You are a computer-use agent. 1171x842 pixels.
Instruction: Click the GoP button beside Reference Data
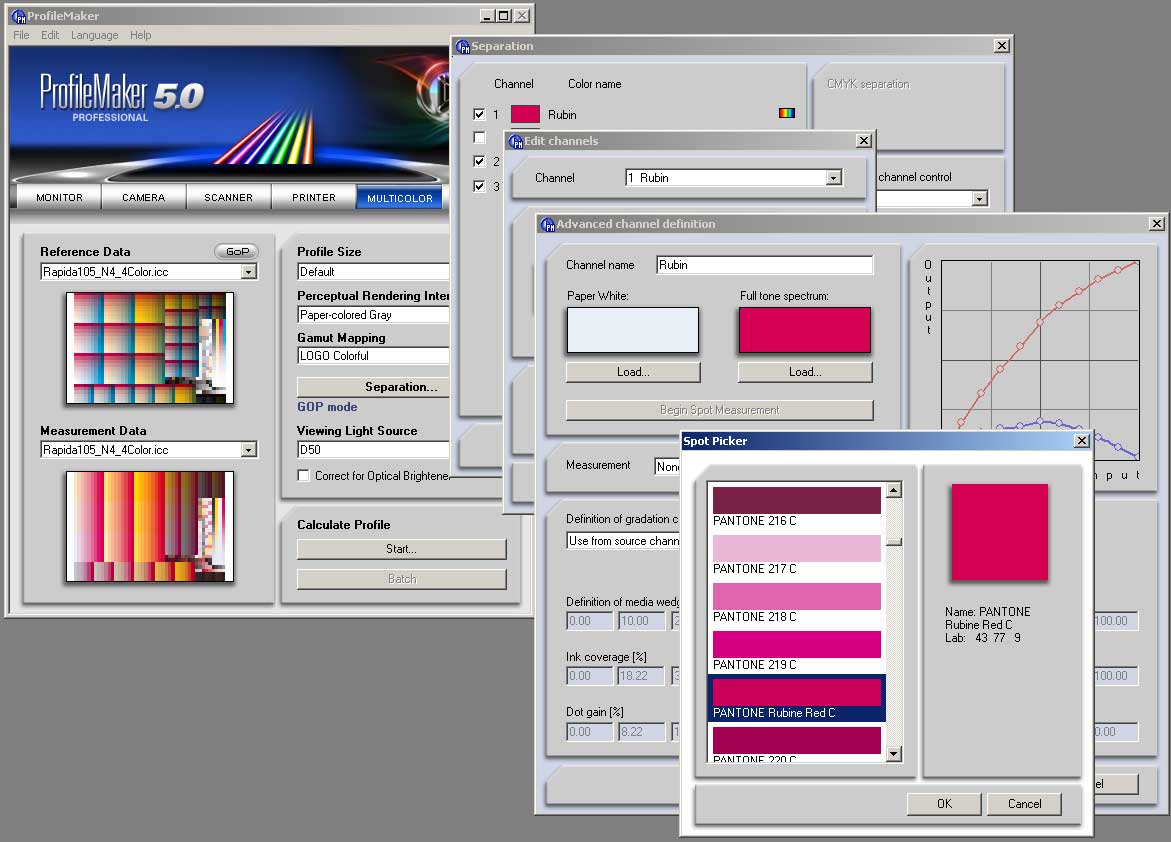[x=237, y=252]
